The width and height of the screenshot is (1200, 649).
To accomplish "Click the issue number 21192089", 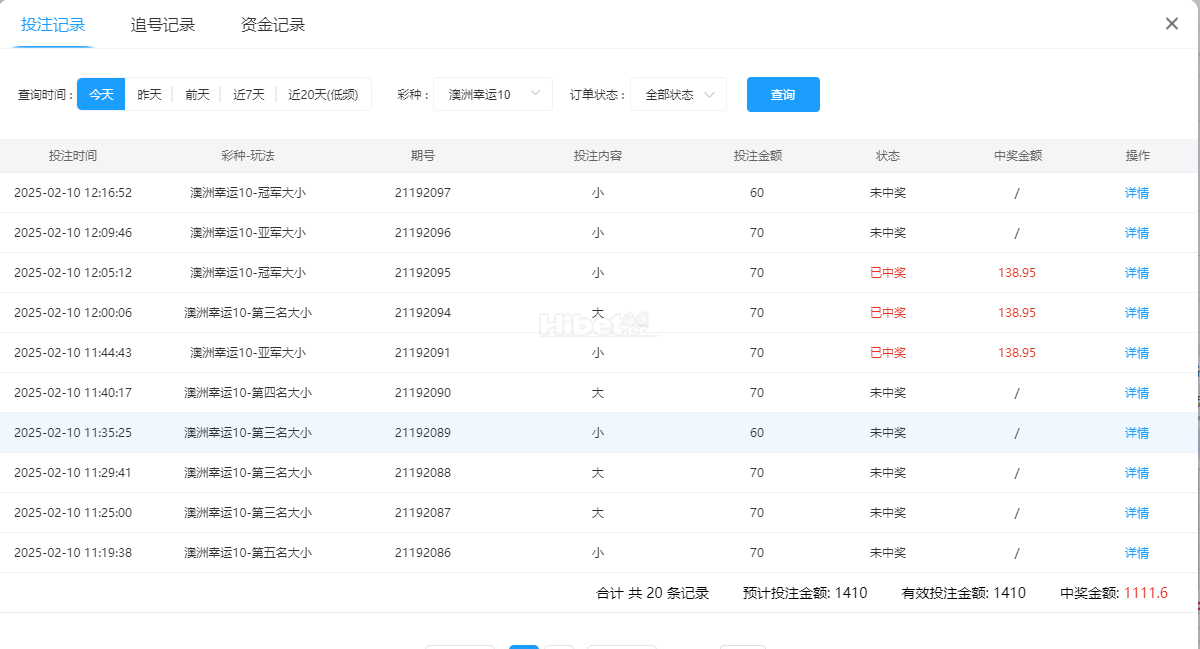I will pos(423,433).
